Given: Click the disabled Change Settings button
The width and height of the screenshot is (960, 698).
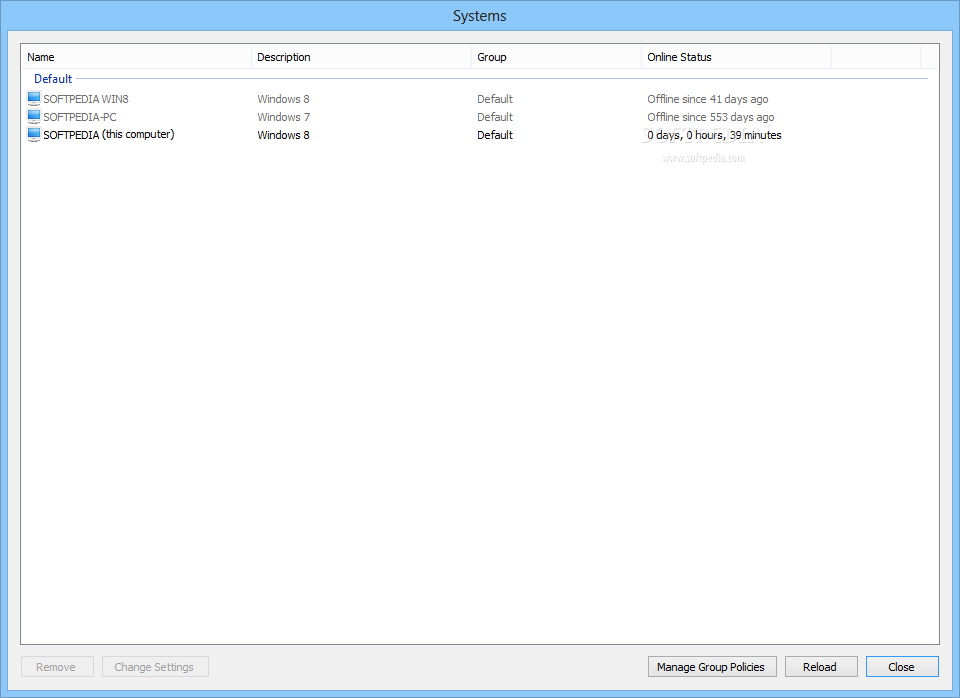Looking at the screenshot, I should click(x=155, y=667).
